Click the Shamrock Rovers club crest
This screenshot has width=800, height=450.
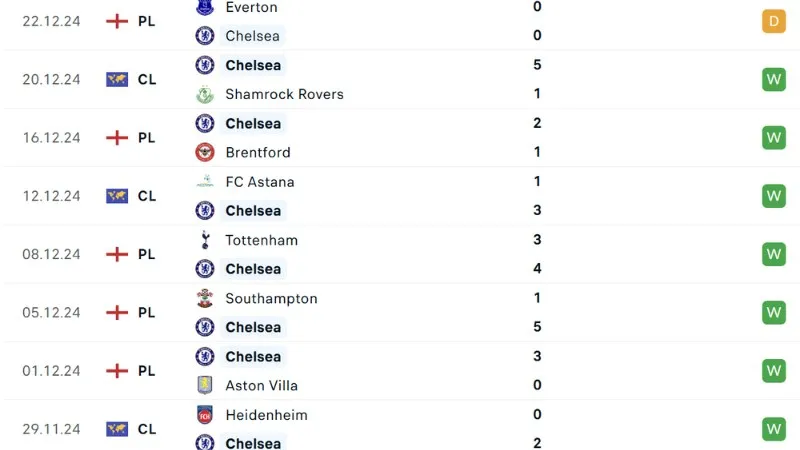click(x=205, y=94)
